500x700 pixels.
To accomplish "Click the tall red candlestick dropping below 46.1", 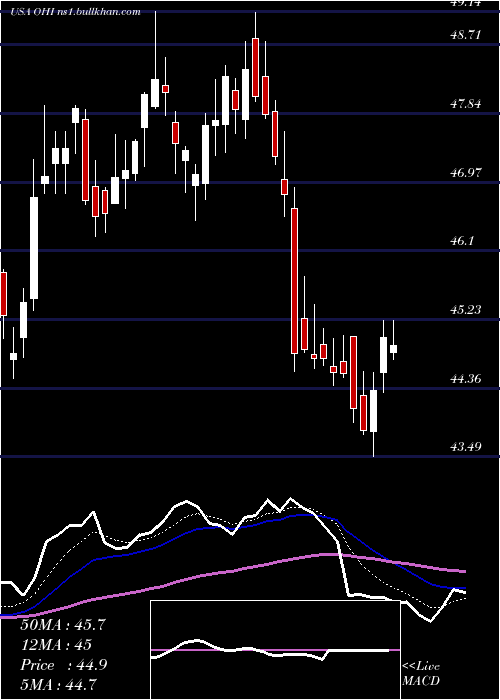I will pos(294,281).
